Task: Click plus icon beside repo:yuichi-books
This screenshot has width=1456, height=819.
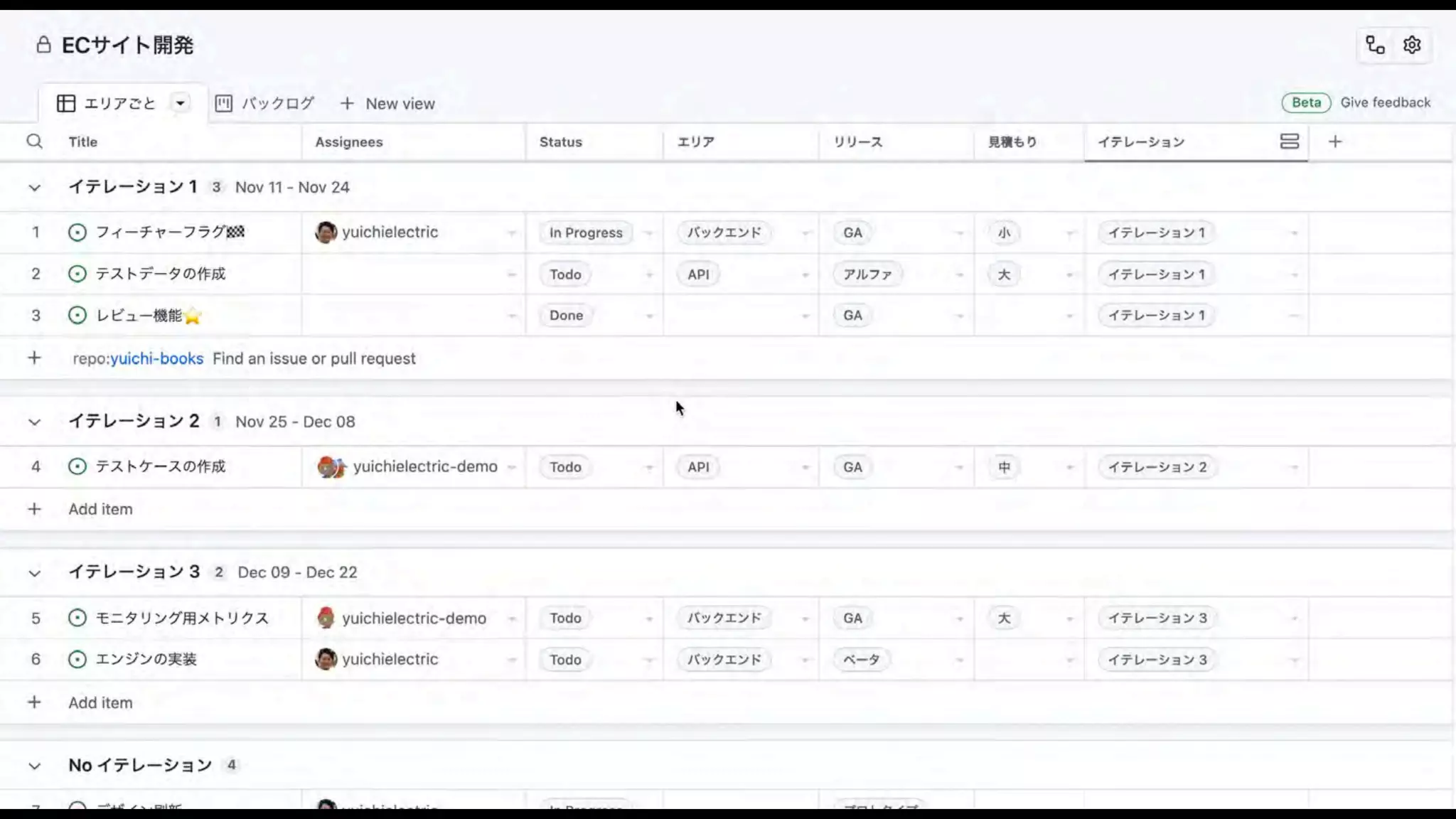Action: point(34,358)
